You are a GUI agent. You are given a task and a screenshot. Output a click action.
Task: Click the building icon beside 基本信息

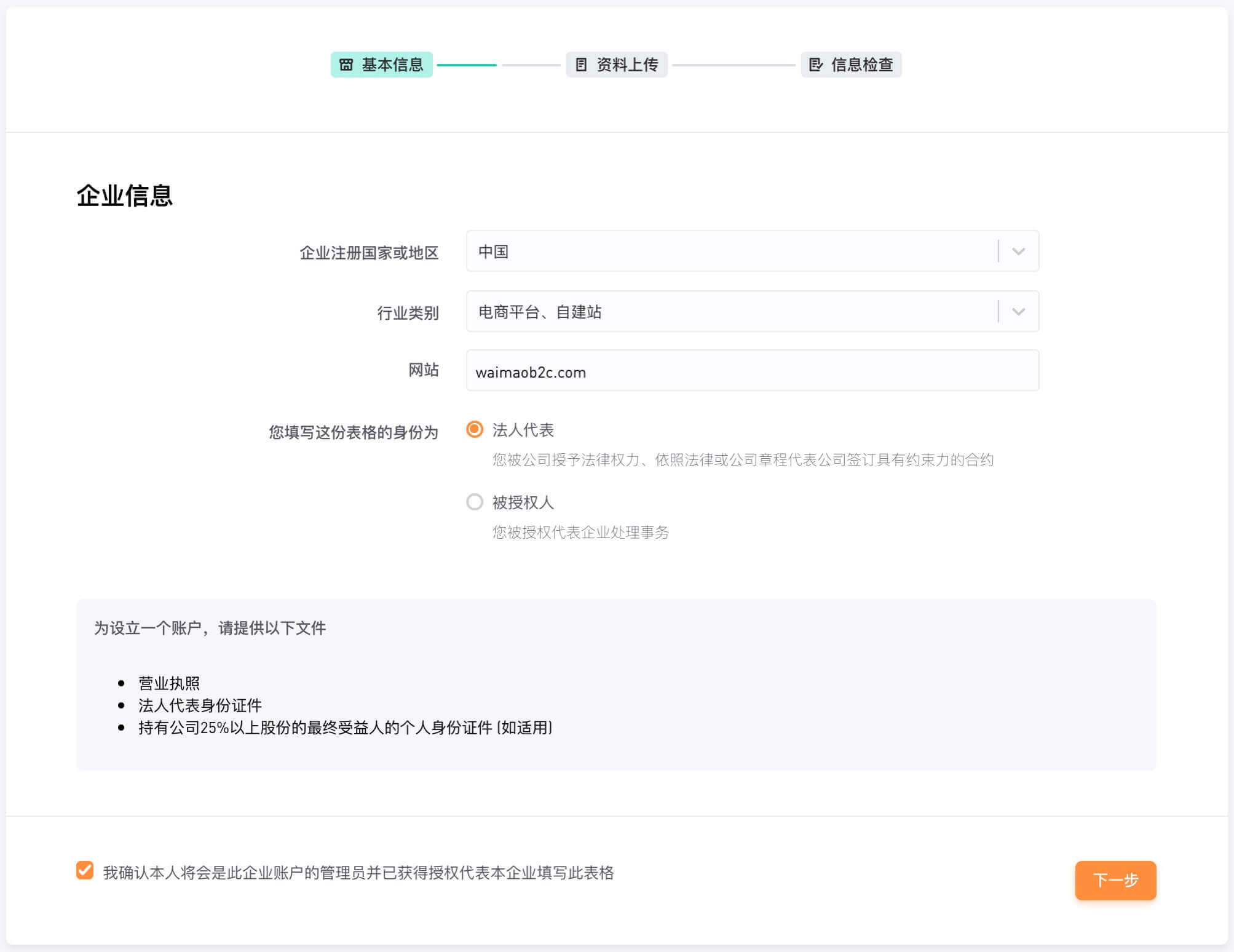[x=346, y=64]
